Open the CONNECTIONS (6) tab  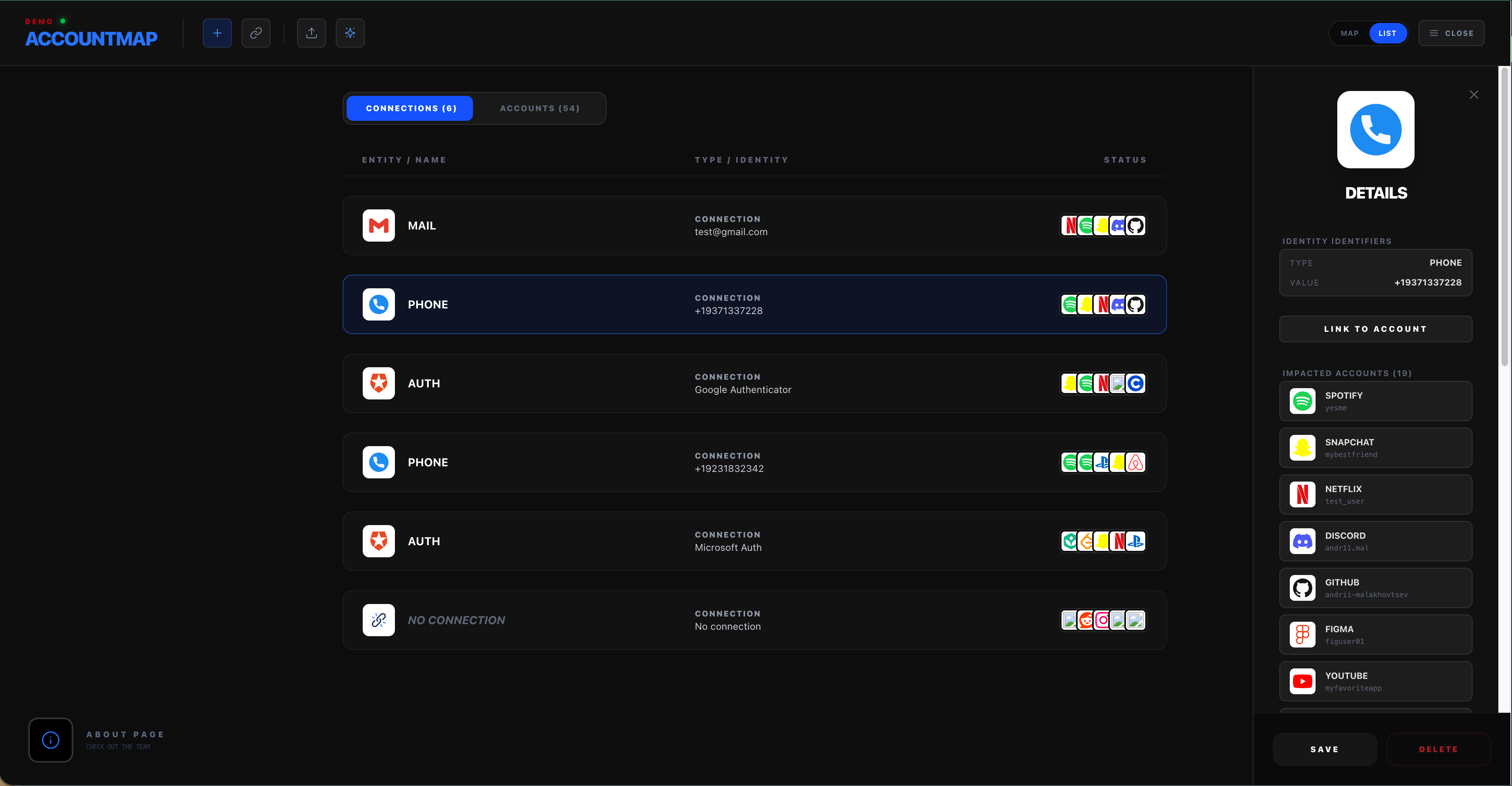tap(410, 108)
